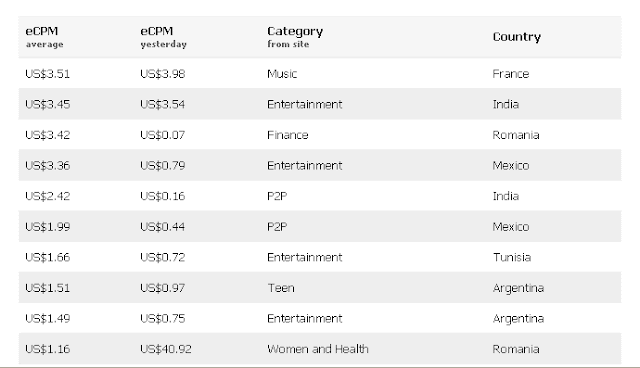
Task: Select the Music category cell
Action: click(x=282, y=74)
